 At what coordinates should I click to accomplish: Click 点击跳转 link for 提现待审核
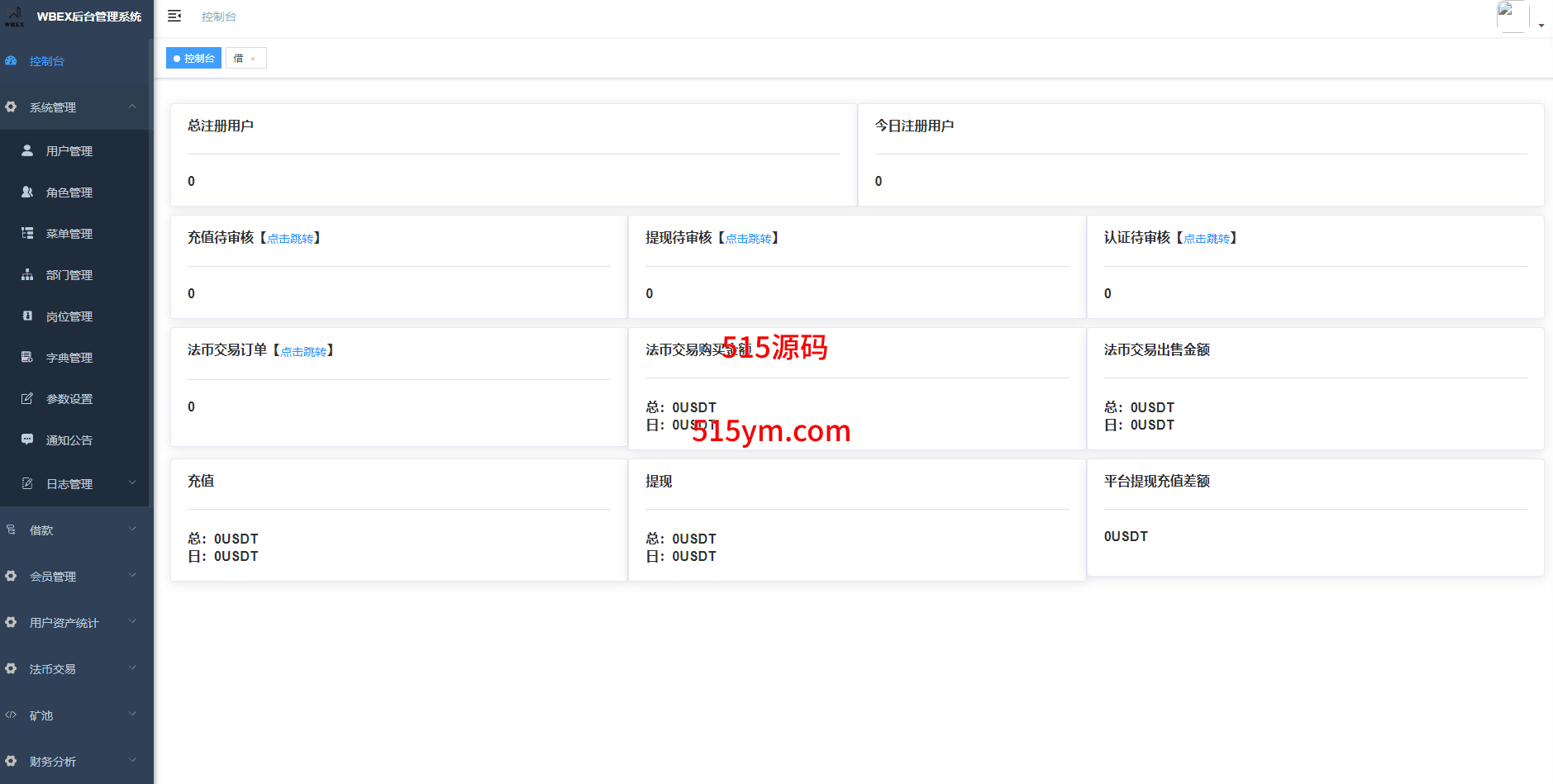(748, 239)
